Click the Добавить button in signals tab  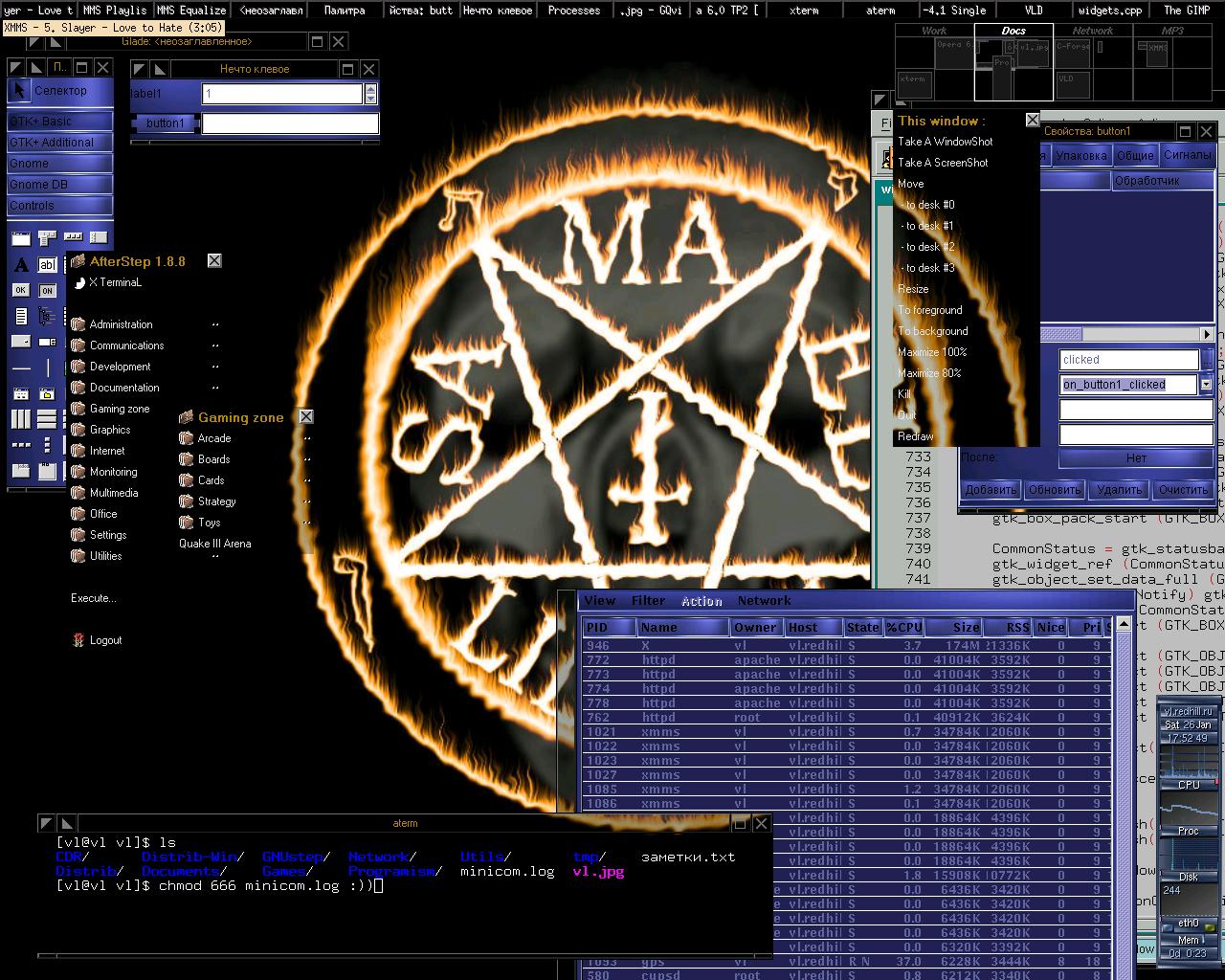pos(991,489)
